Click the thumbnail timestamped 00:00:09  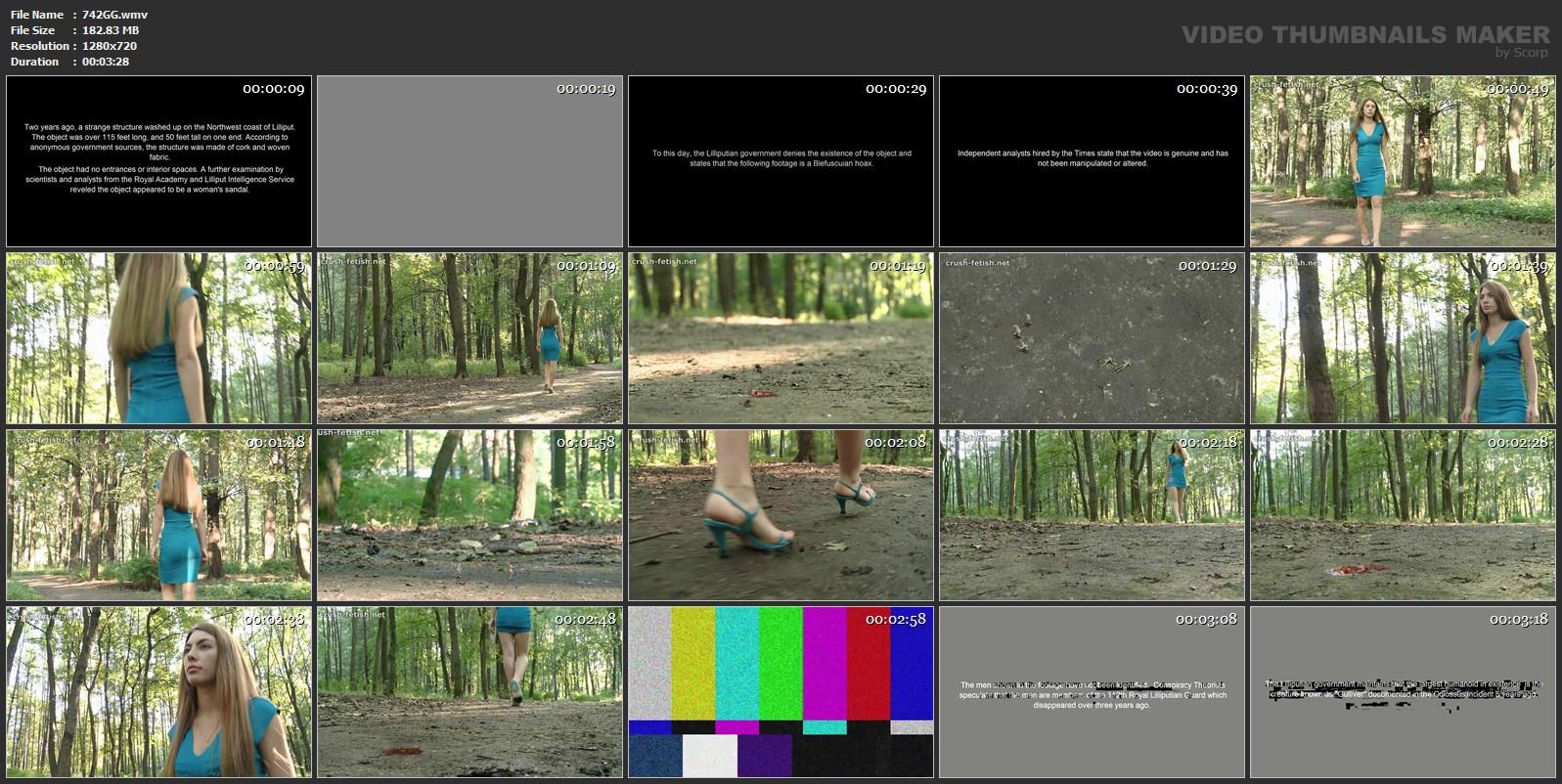tap(158, 161)
